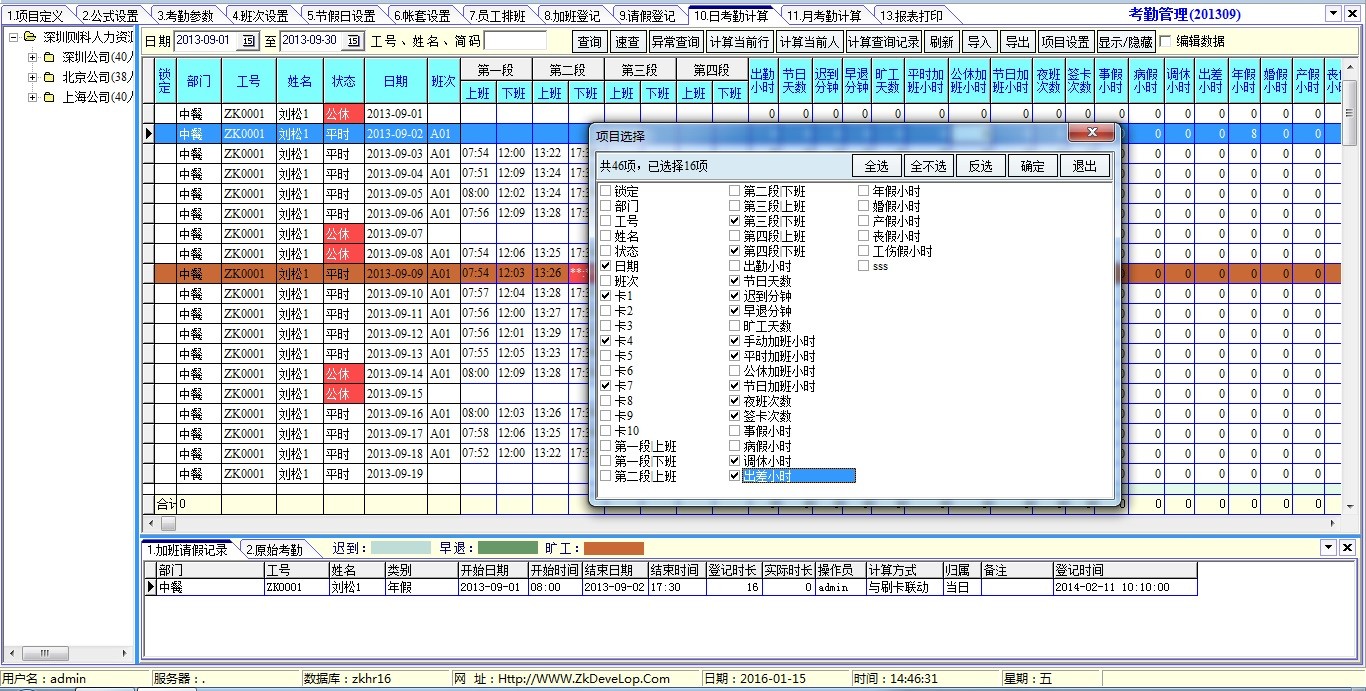This screenshot has width=1366, height=691.
Task: Confirm the dialog with 确定
Action: click(1033, 165)
